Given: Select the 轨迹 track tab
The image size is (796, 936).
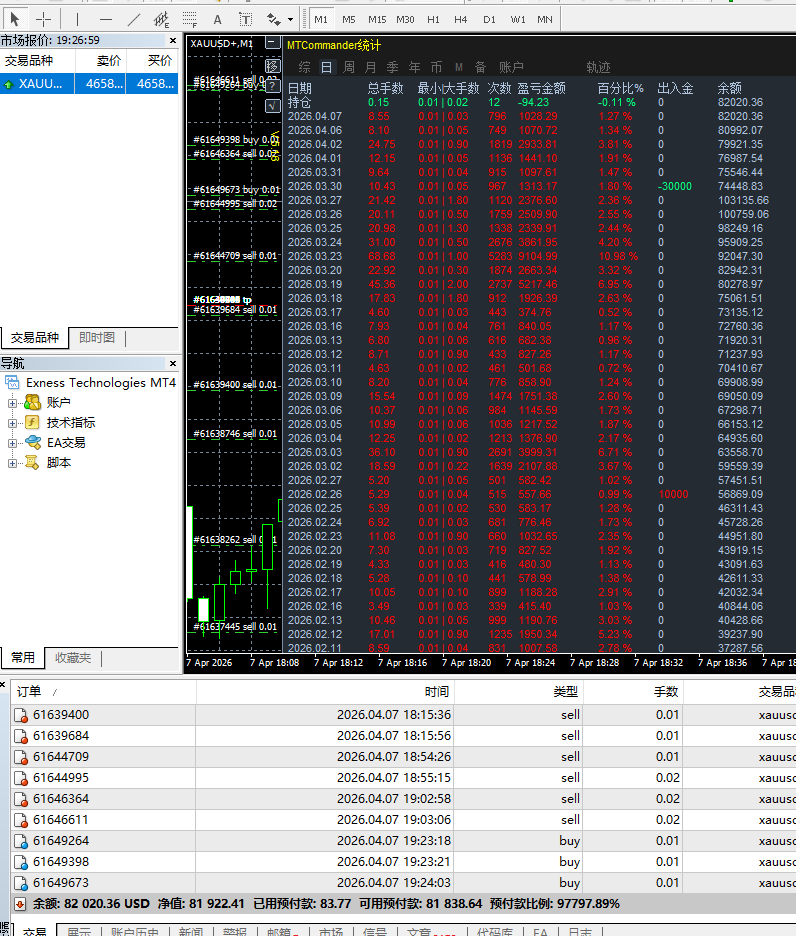Looking at the screenshot, I should click(x=598, y=67).
